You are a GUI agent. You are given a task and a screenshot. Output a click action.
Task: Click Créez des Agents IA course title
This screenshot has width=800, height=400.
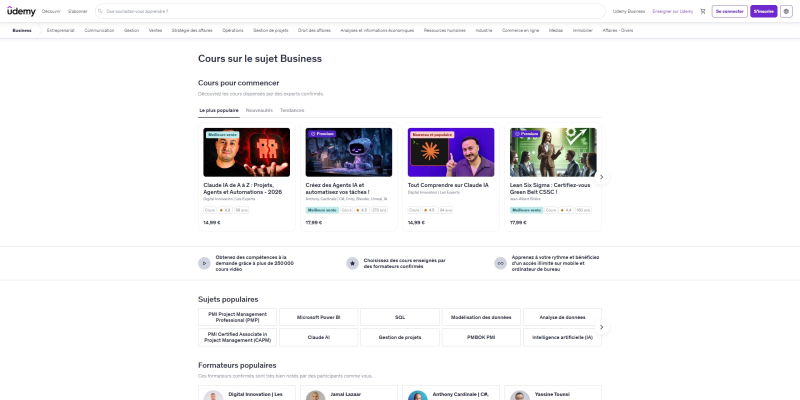tap(337, 188)
